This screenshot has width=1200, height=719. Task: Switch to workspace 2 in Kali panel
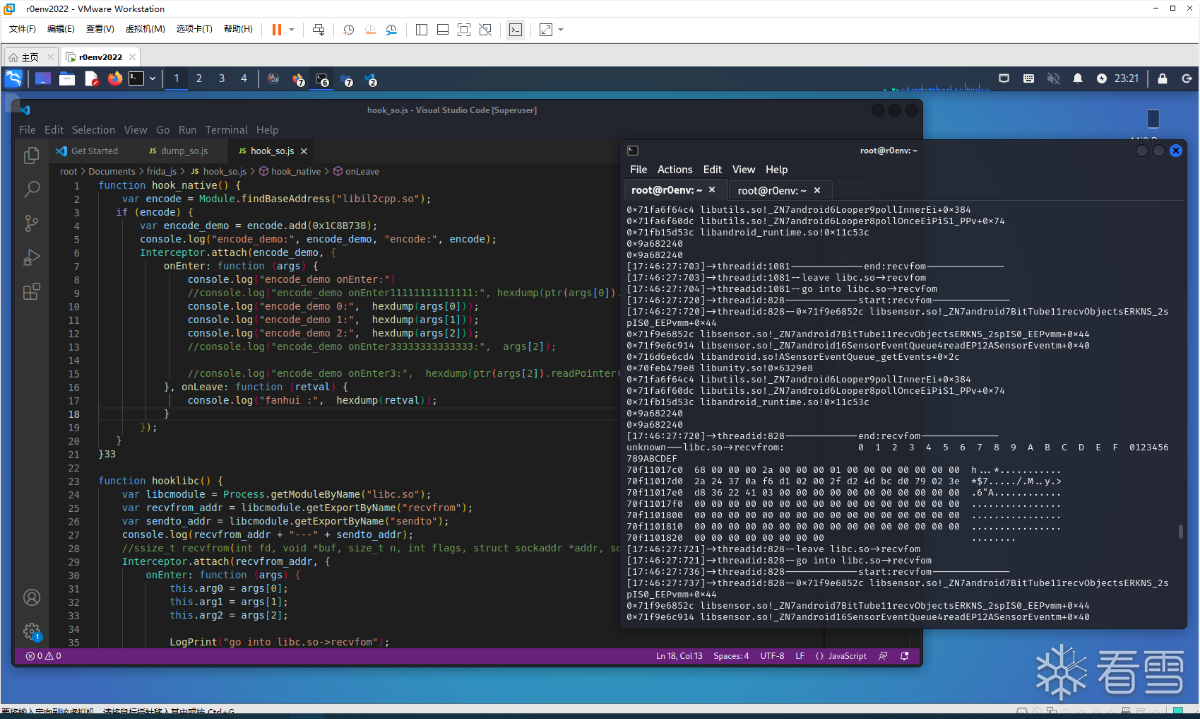(x=199, y=78)
